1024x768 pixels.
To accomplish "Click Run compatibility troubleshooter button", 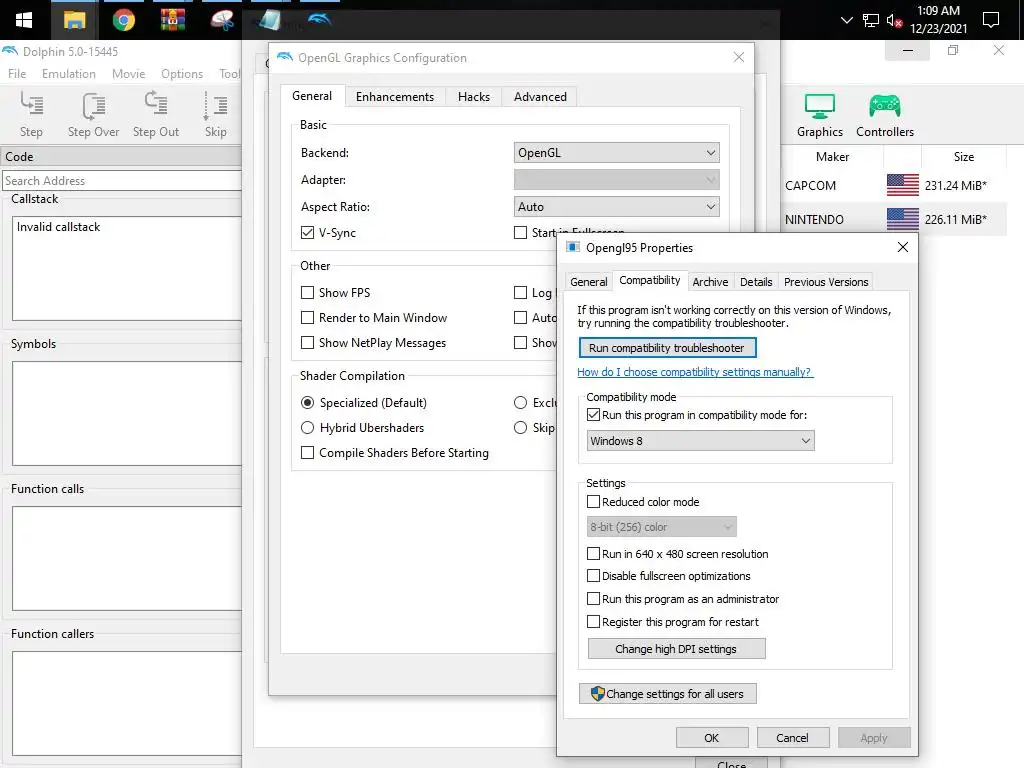I will (x=667, y=347).
